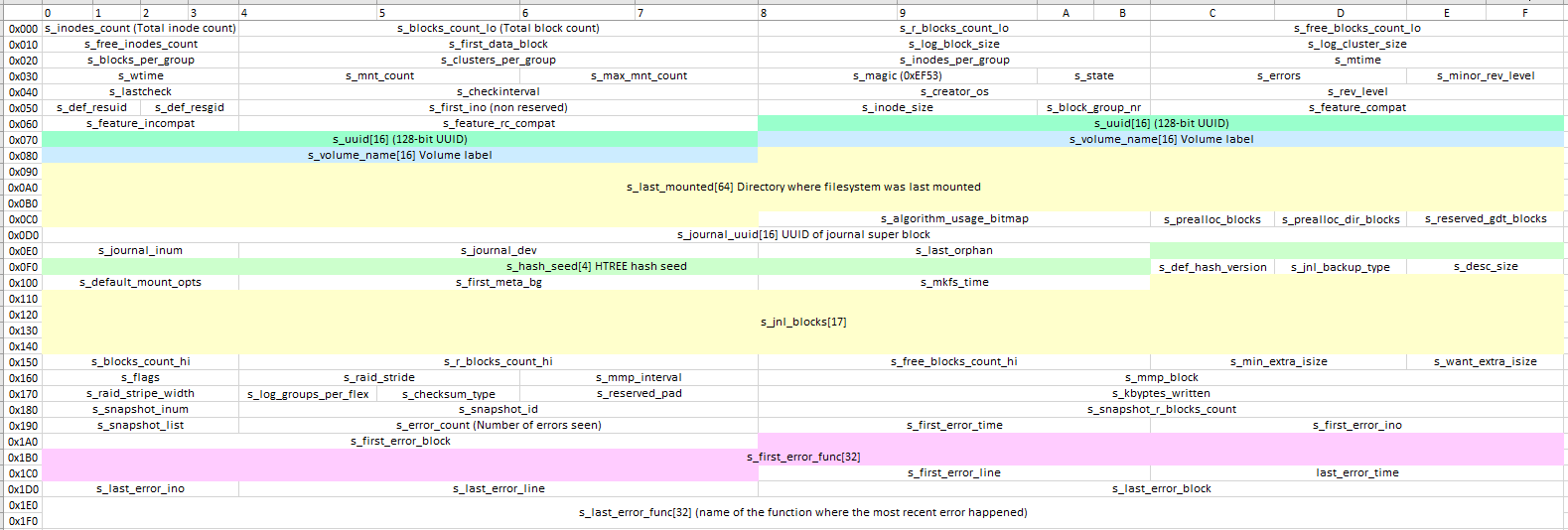Select the s_def_resgid cell
1568x530 pixels.
pos(190,107)
